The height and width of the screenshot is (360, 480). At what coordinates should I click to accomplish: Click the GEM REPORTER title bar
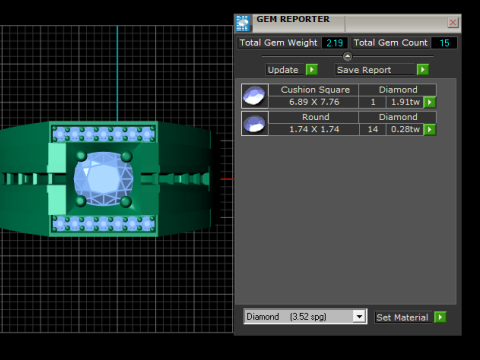click(348, 23)
